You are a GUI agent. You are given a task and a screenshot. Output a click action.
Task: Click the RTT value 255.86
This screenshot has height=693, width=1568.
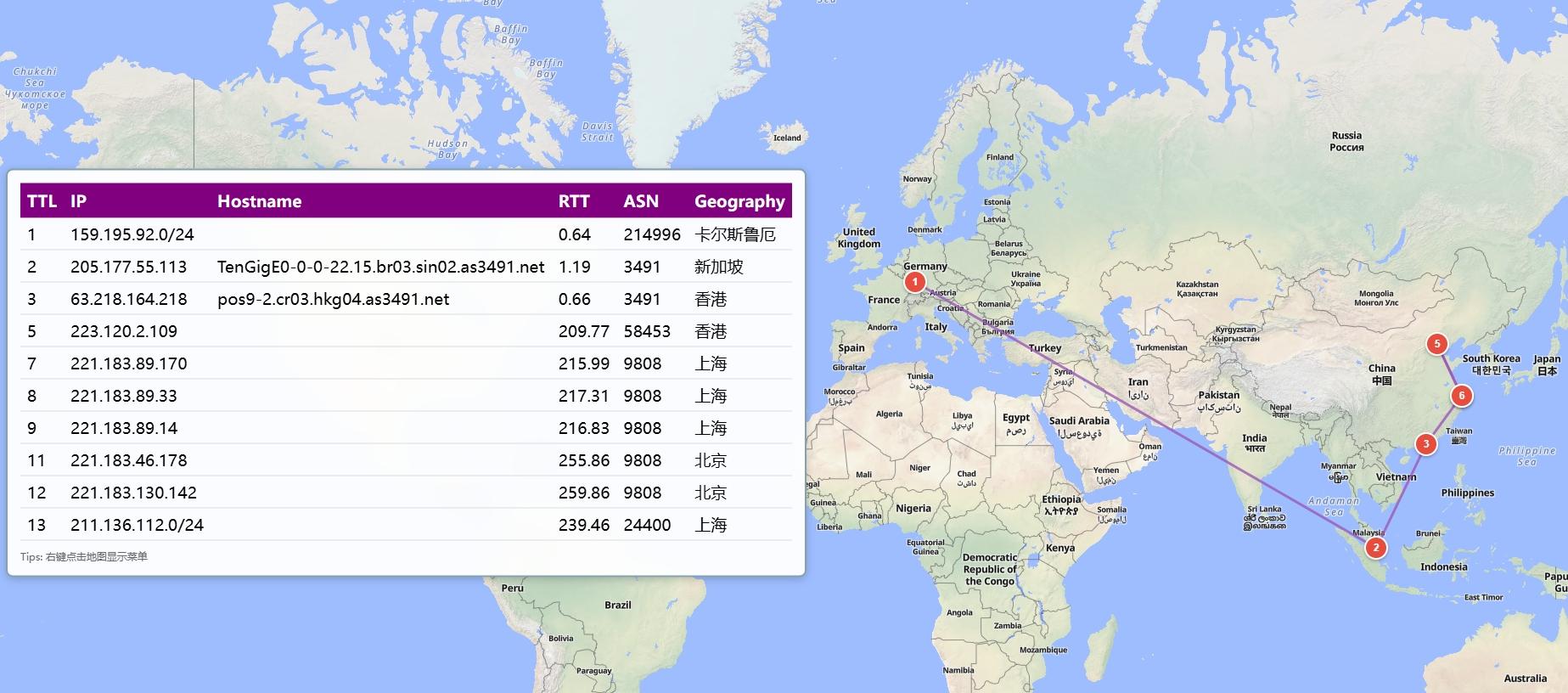tap(583, 460)
